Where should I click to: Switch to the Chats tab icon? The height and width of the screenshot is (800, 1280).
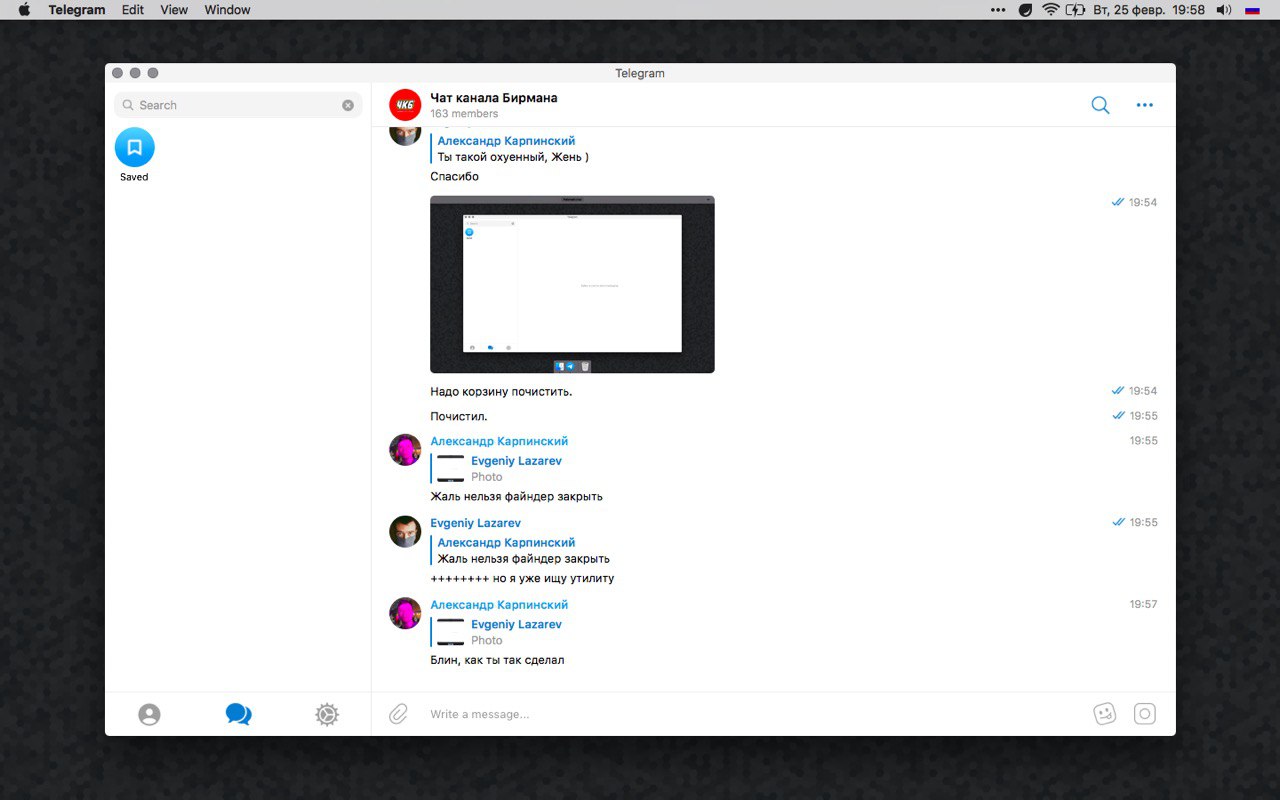click(x=238, y=714)
